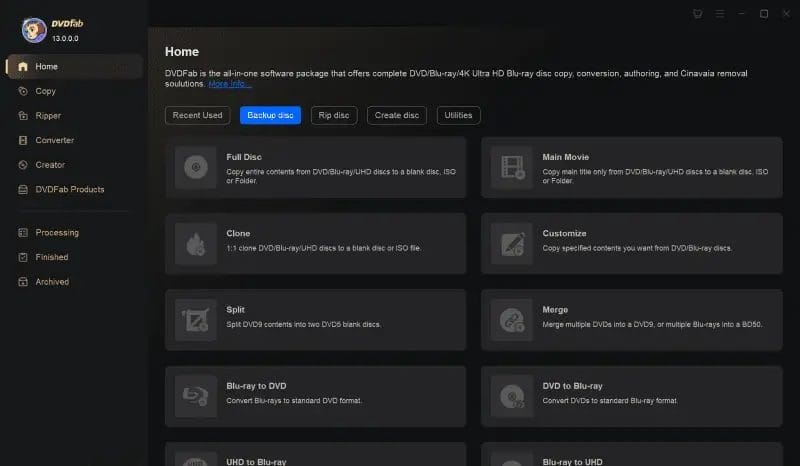Click the Merge link icon
The width and height of the screenshot is (800, 466).
(x=512, y=320)
